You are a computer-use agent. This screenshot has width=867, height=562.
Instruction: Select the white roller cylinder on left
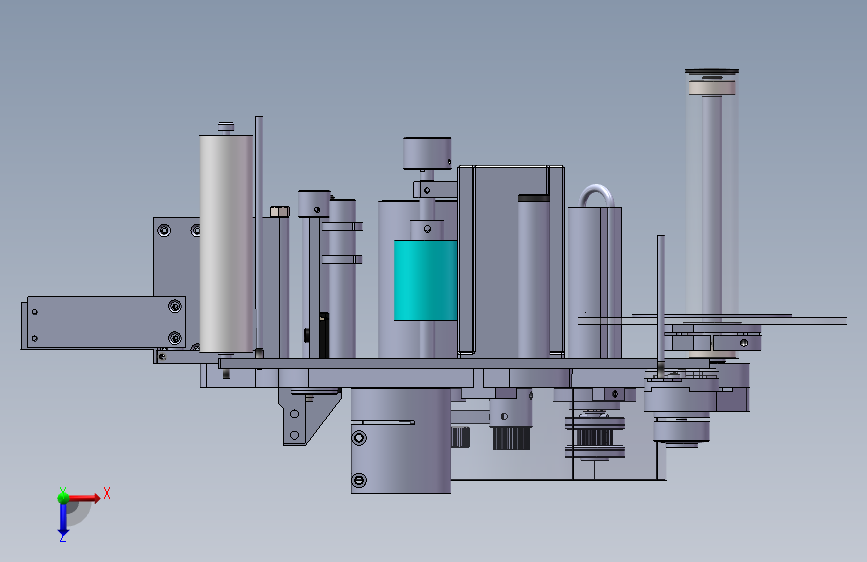click(226, 243)
